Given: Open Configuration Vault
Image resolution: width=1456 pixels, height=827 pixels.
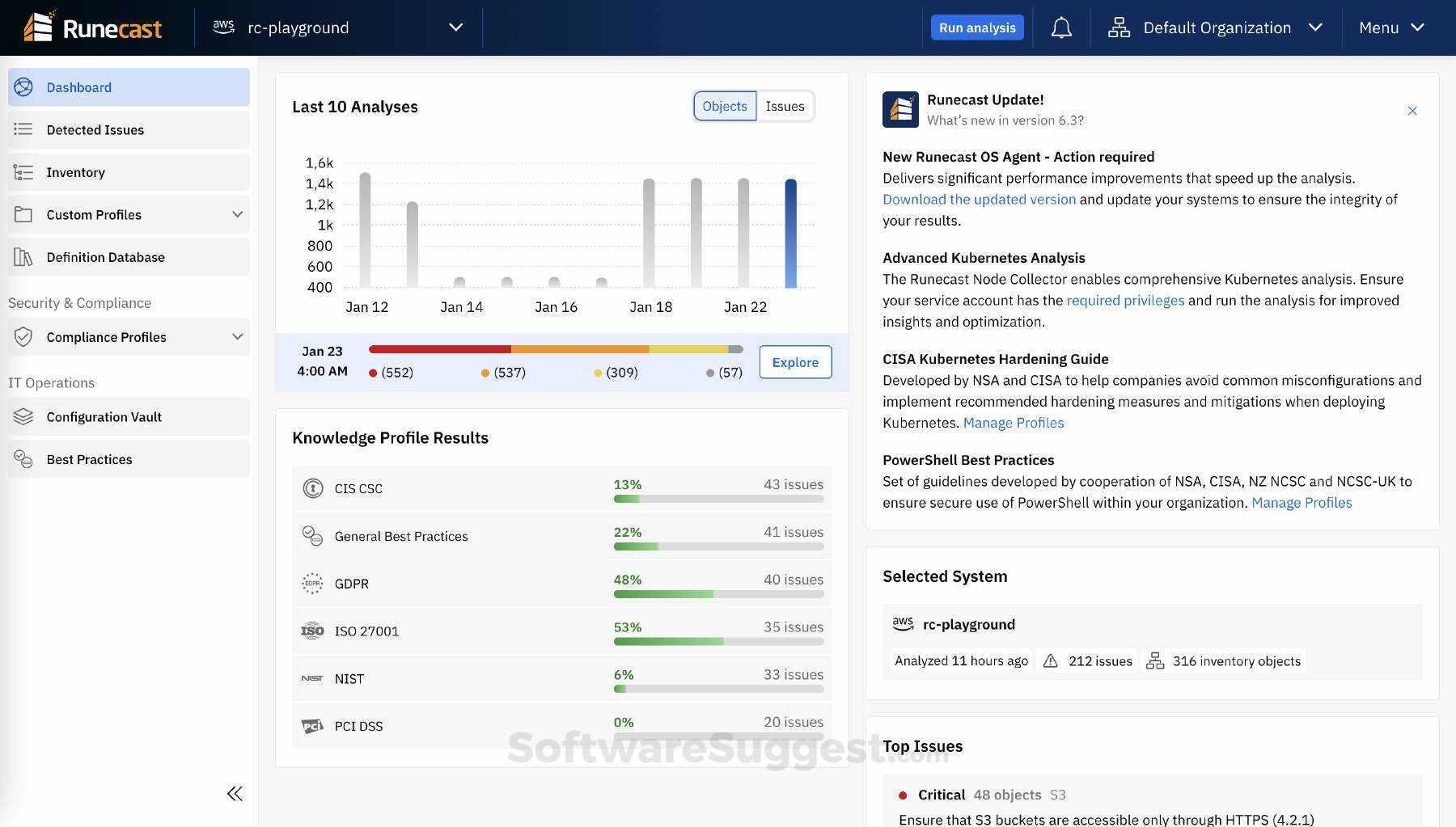Looking at the screenshot, I should pos(104,416).
